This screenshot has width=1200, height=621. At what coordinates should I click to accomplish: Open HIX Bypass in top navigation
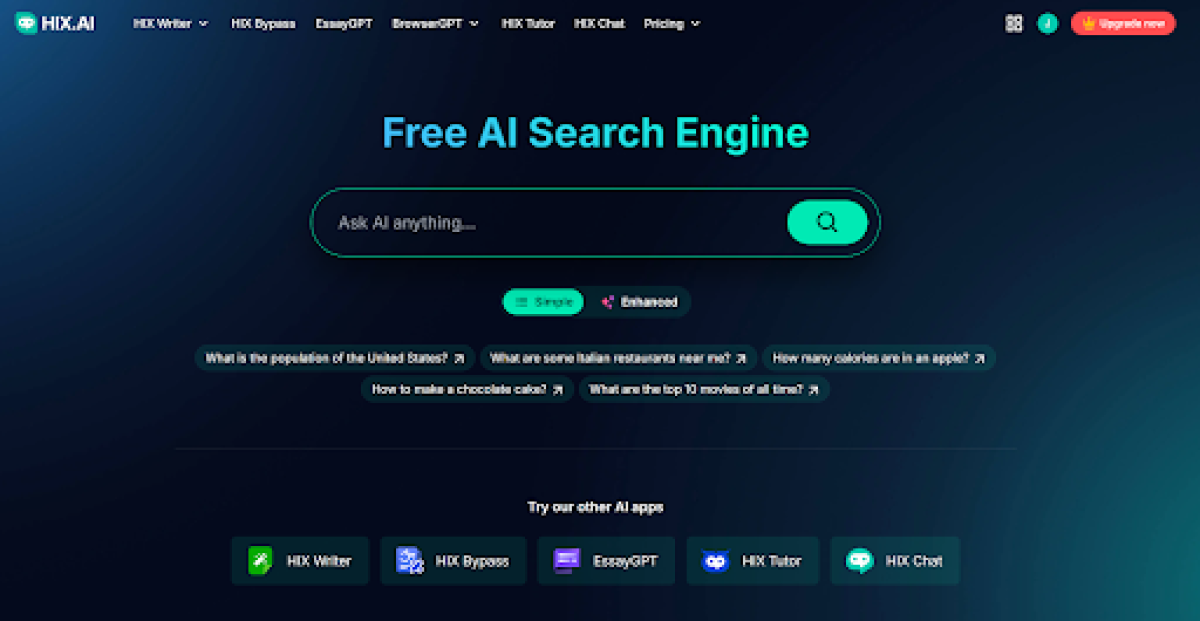coord(263,23)
